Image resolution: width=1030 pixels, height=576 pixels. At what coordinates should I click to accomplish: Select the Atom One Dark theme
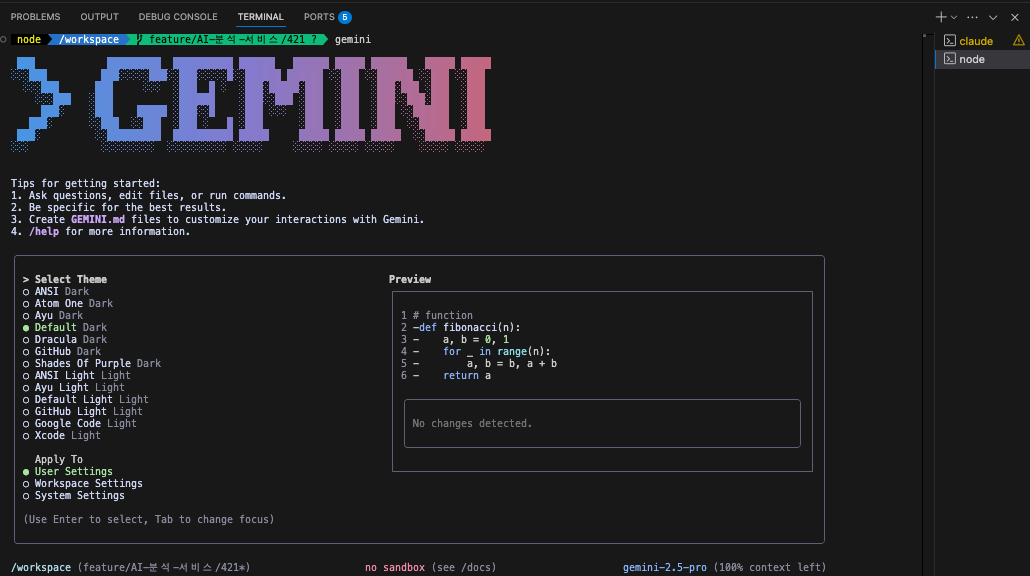point(68,303)
